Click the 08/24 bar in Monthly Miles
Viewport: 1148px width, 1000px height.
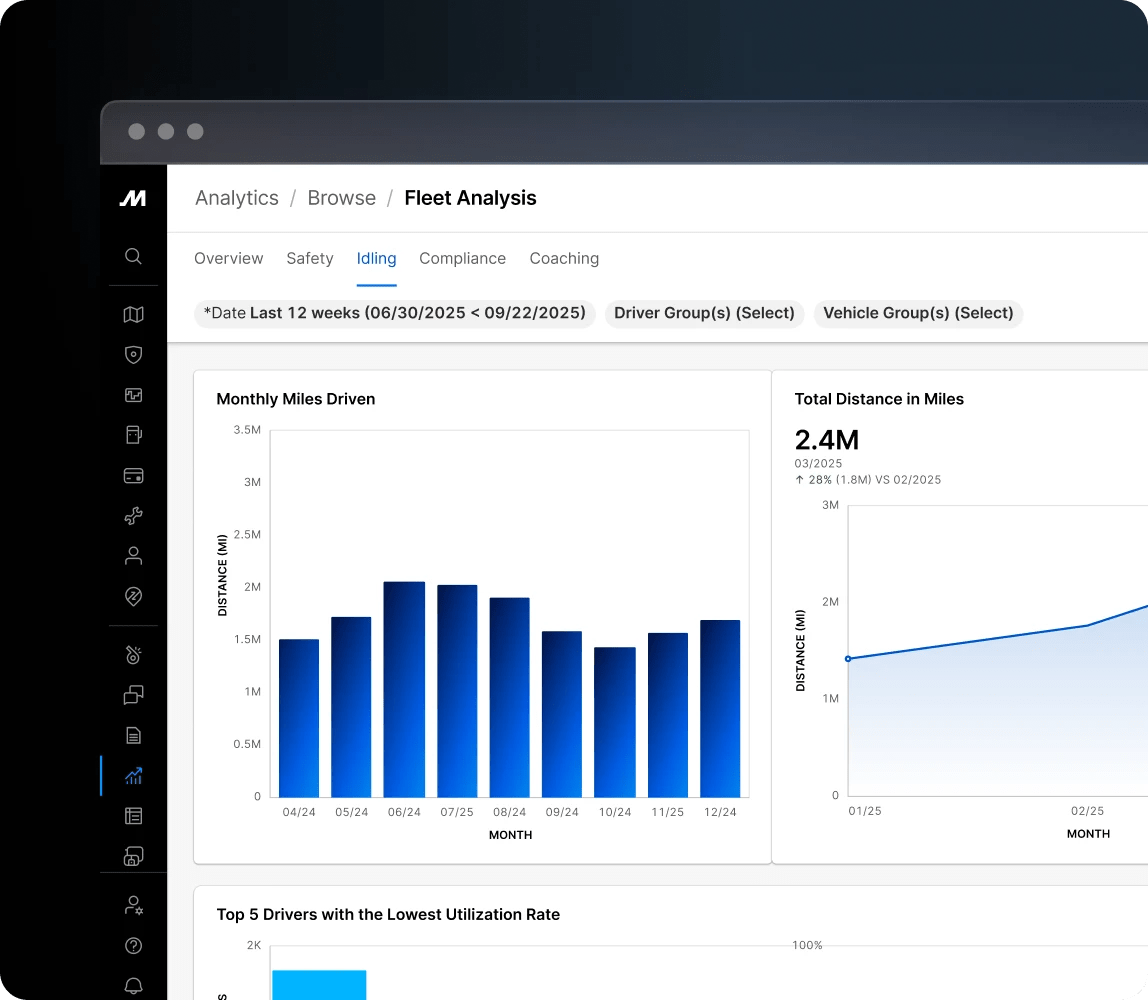tap(510, 698)
